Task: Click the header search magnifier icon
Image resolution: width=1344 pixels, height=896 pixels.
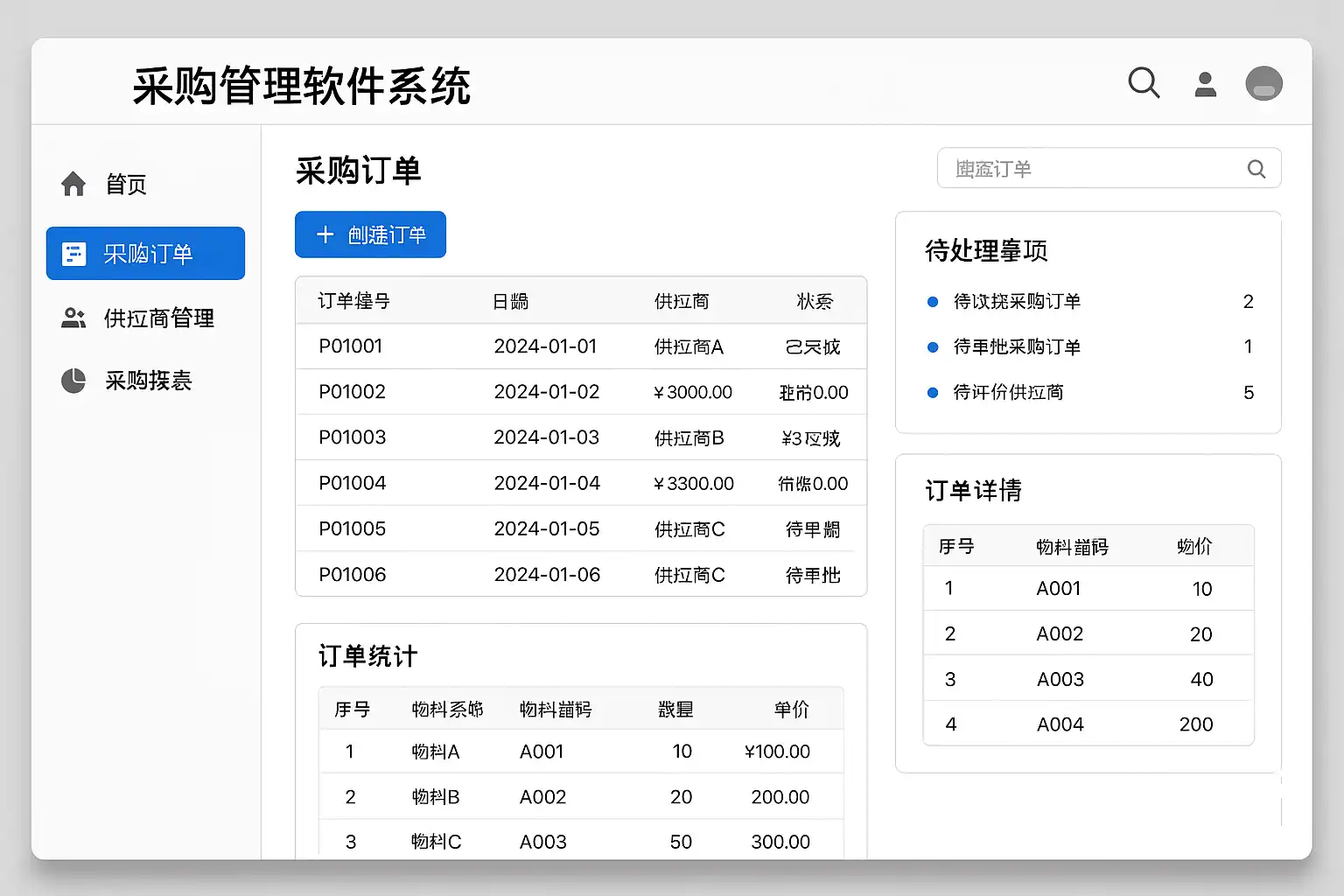Action: [1144, 84]
